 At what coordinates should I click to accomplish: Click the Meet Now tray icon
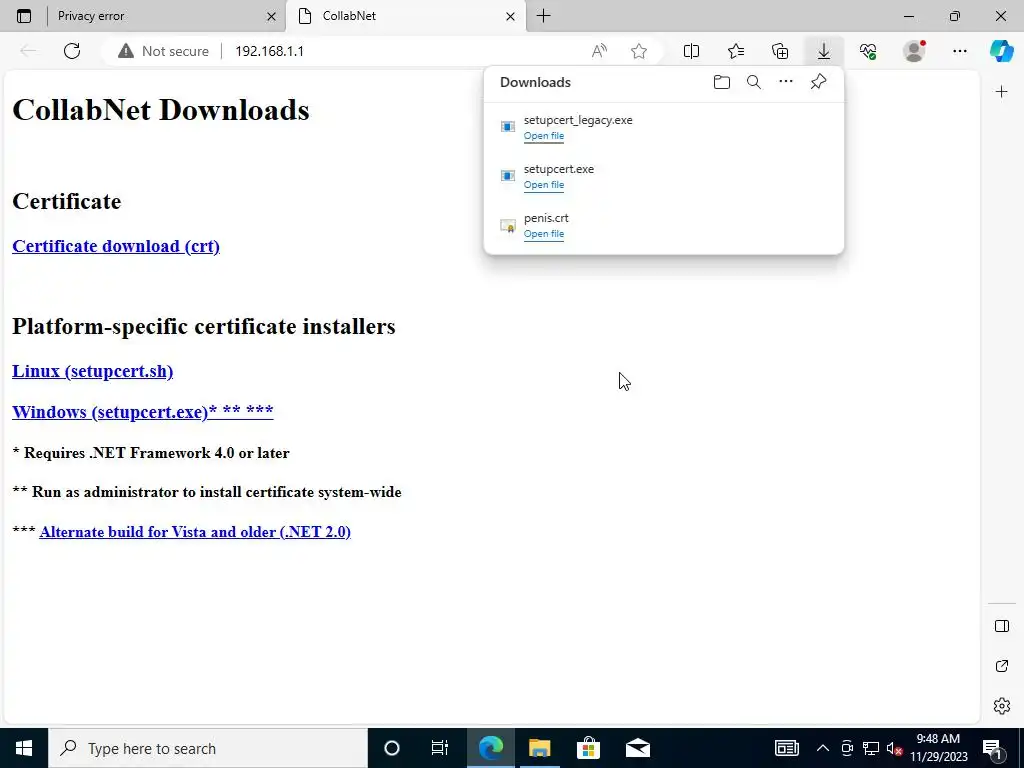click(847, 748)
